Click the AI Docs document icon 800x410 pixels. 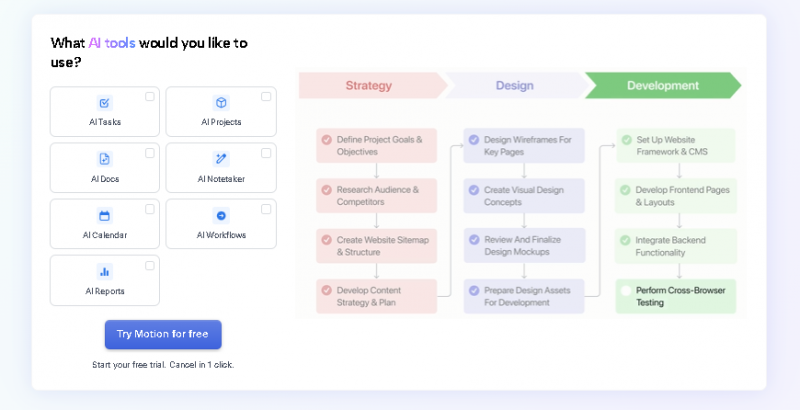point(104,159)
